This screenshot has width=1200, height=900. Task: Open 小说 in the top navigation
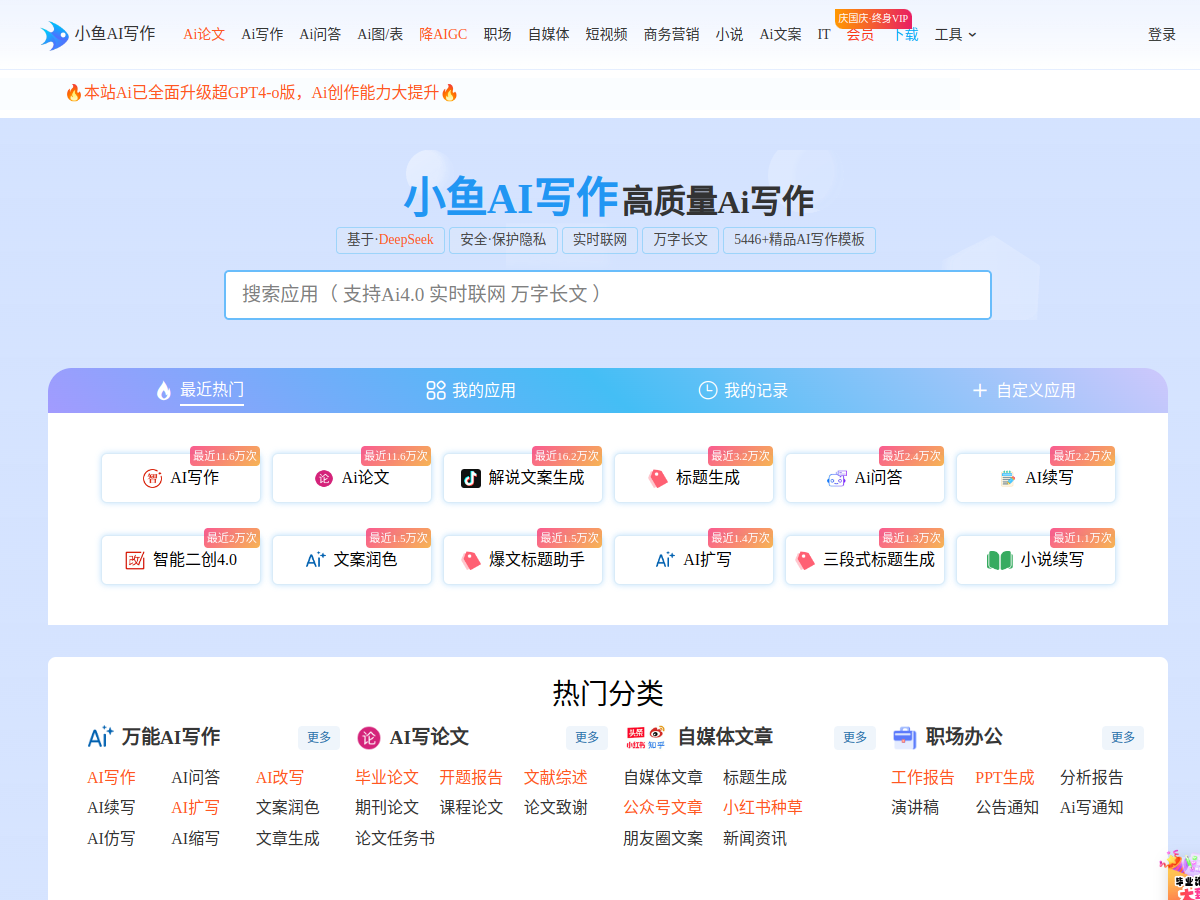pyautogui.click(x=729, y=35)
